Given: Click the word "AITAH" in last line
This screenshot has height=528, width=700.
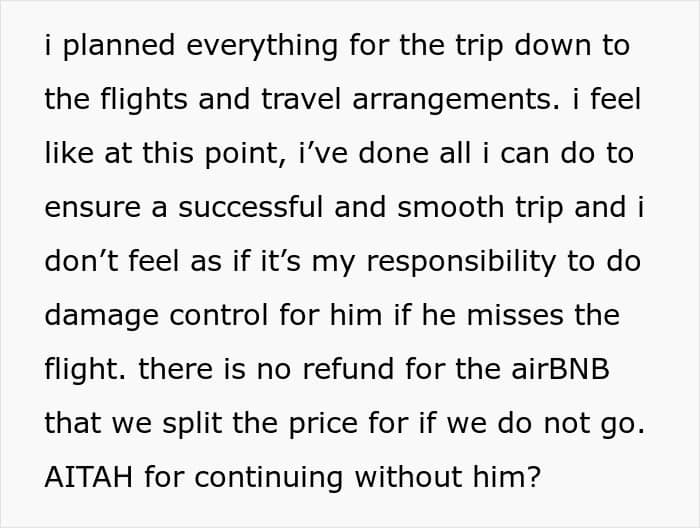Looking at the screenshot, I should pos(87,475).
